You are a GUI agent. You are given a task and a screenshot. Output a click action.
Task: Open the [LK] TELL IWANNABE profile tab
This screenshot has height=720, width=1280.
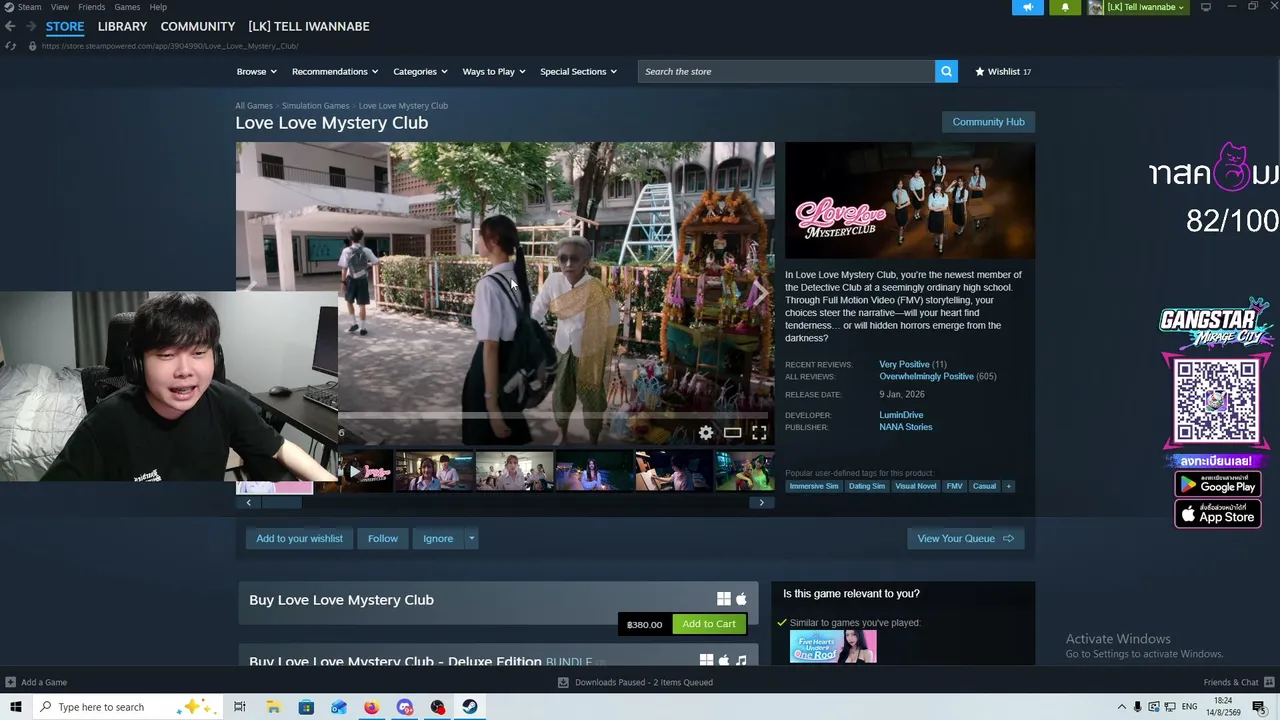pos(309,26)
